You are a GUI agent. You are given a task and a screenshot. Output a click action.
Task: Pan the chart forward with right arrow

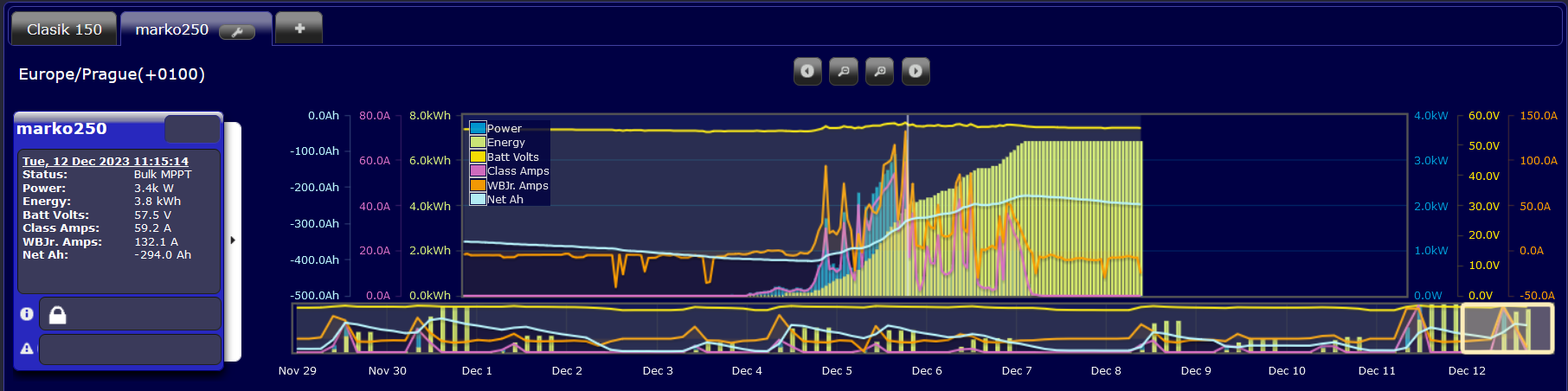916,71
